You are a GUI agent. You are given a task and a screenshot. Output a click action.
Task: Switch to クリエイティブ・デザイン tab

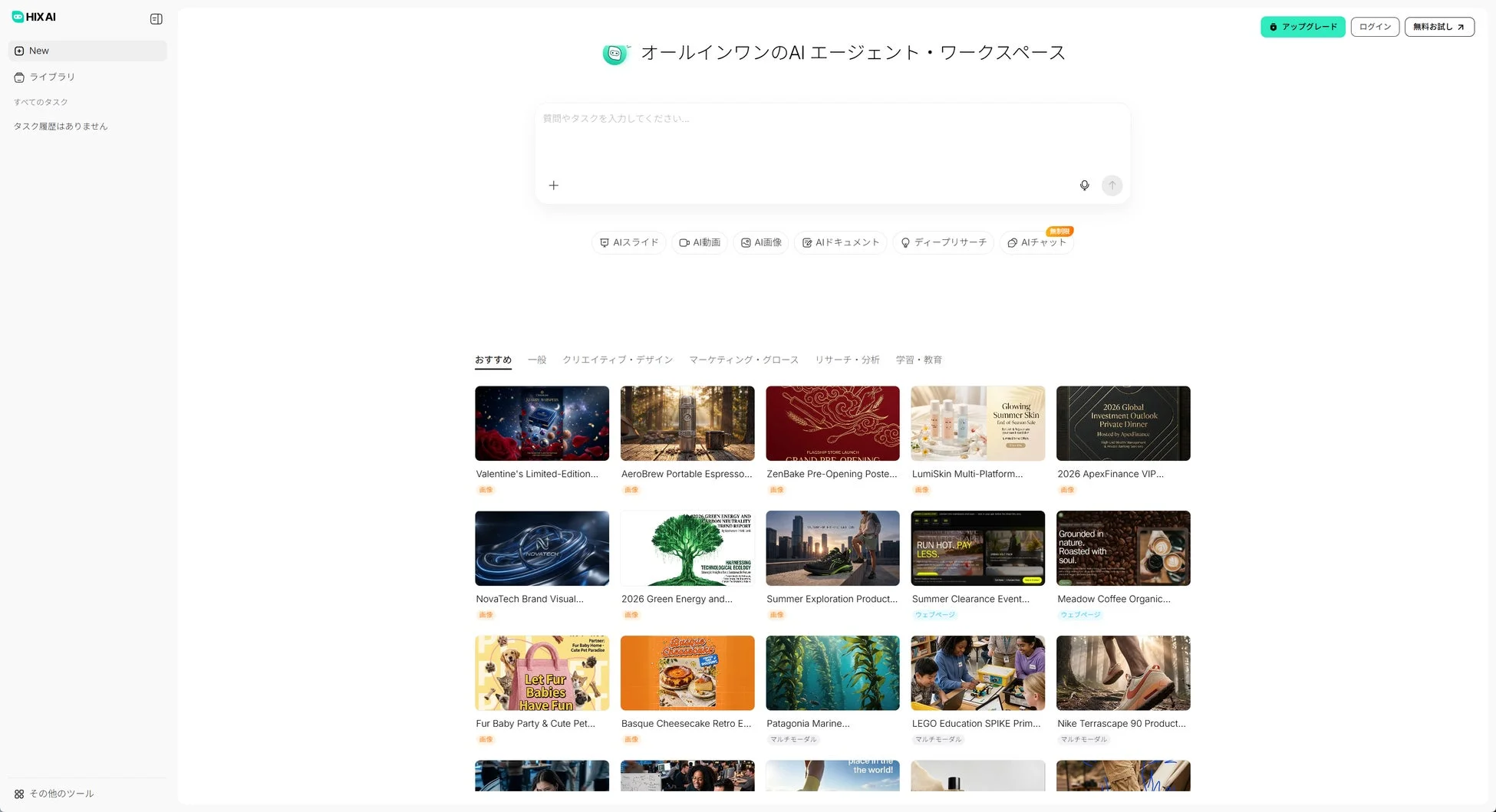pyautogui.click(x=618, y=360)
